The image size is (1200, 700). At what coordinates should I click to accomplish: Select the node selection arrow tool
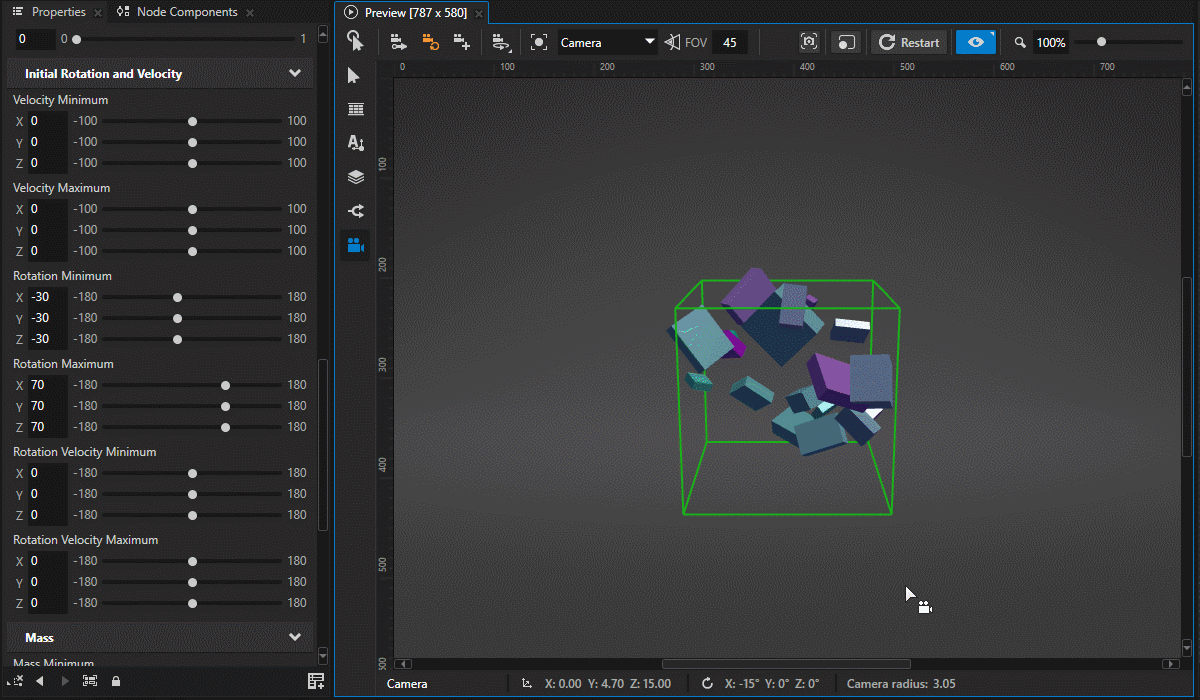[x=355, y=75]
